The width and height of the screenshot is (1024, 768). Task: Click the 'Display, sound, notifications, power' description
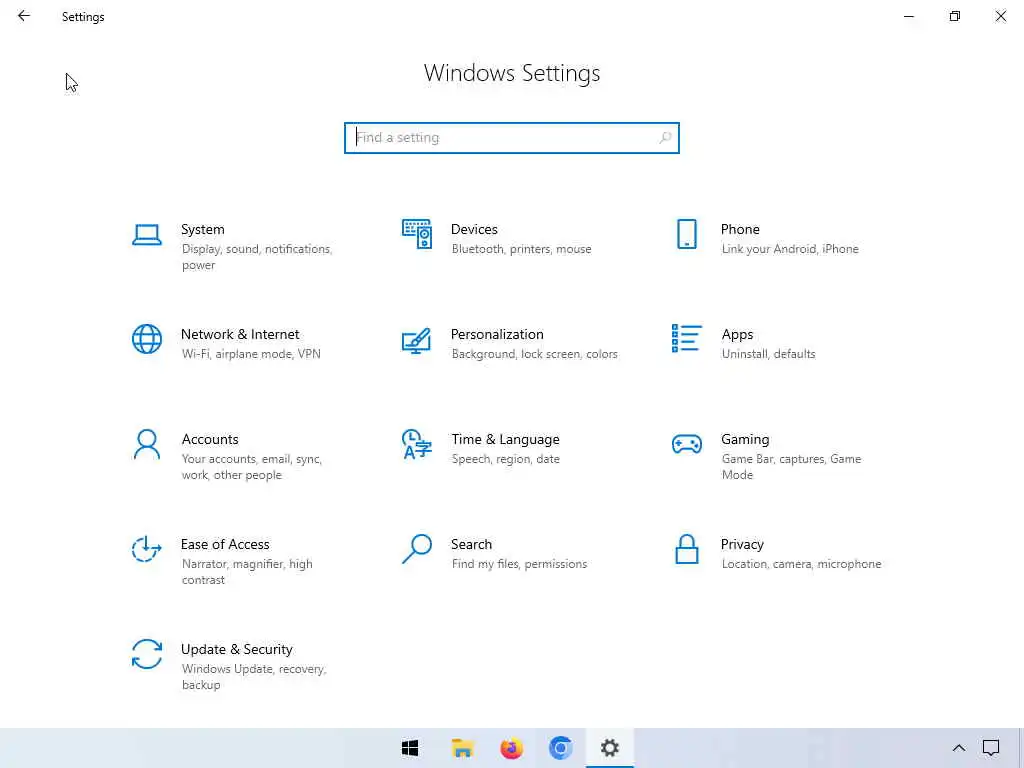(257, 257)
